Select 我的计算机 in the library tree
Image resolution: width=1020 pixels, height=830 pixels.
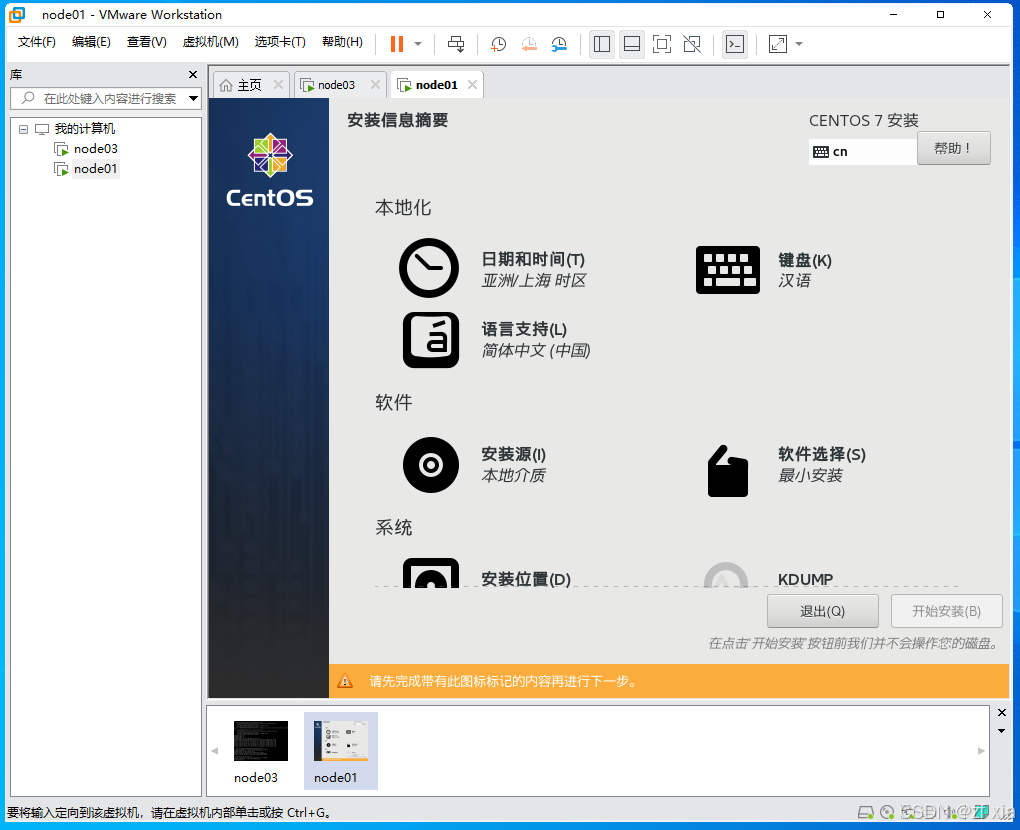(x=85, y=129)
